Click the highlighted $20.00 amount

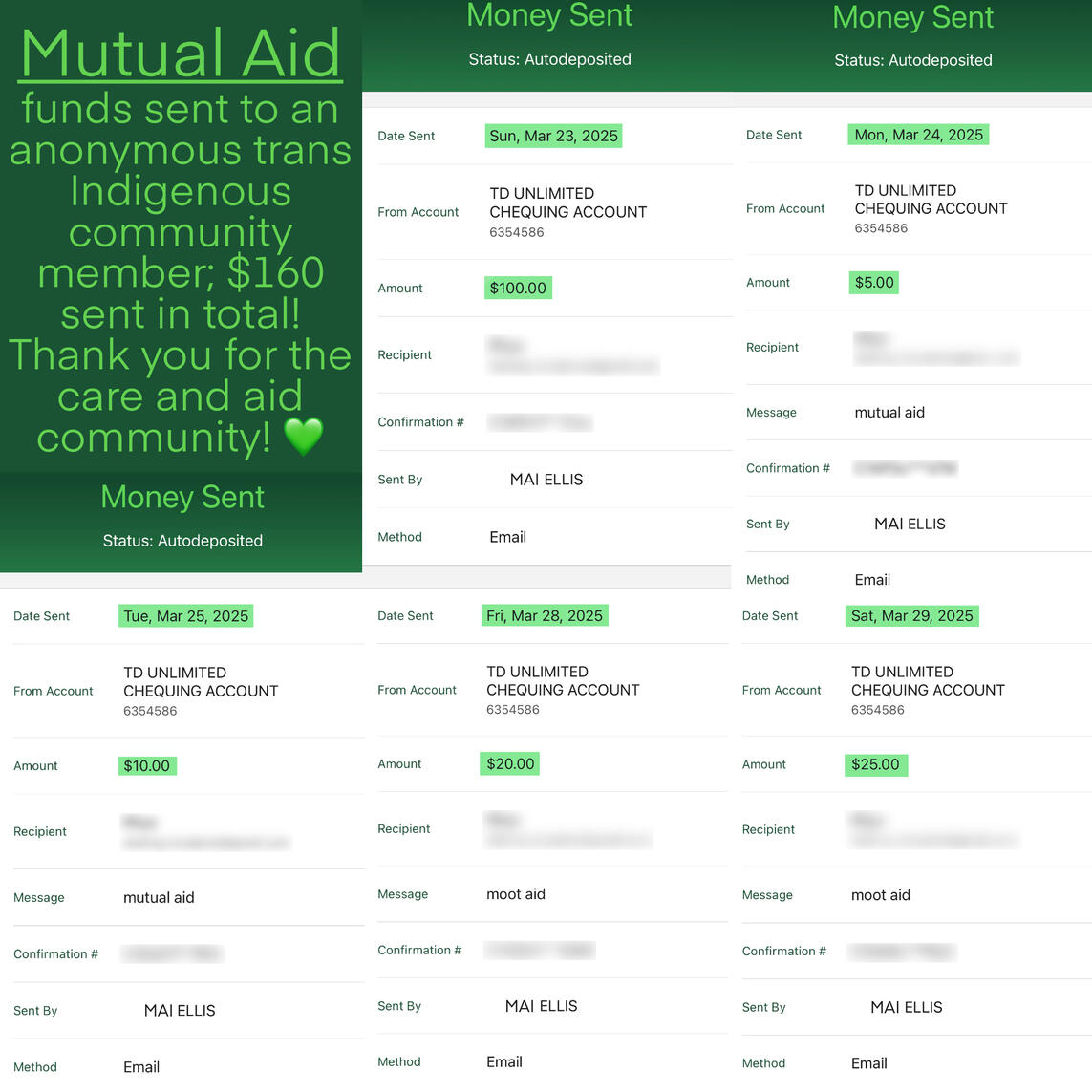(x=510, y=763)
